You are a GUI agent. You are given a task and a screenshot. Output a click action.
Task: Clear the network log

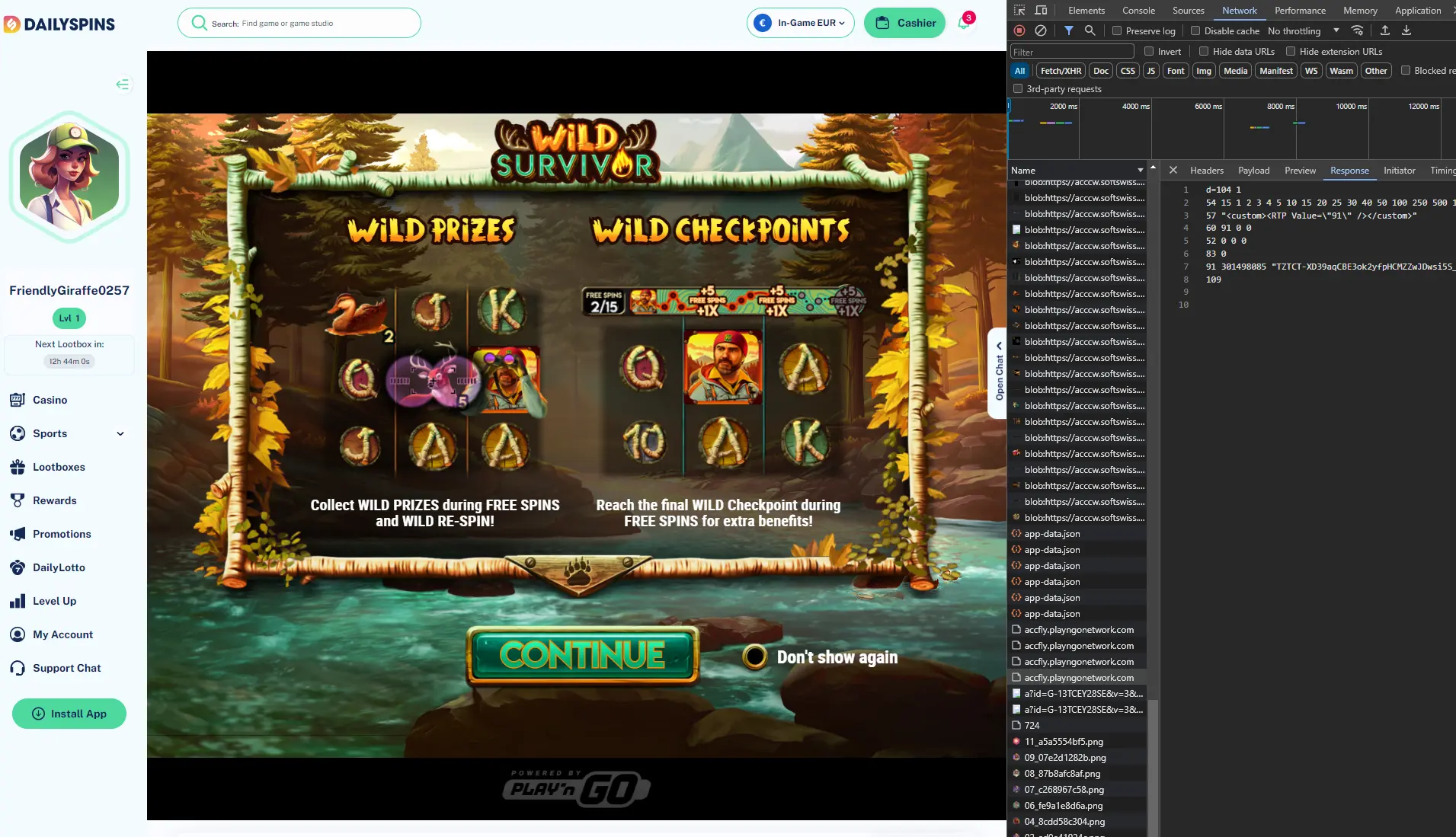tap(1041, 30)
